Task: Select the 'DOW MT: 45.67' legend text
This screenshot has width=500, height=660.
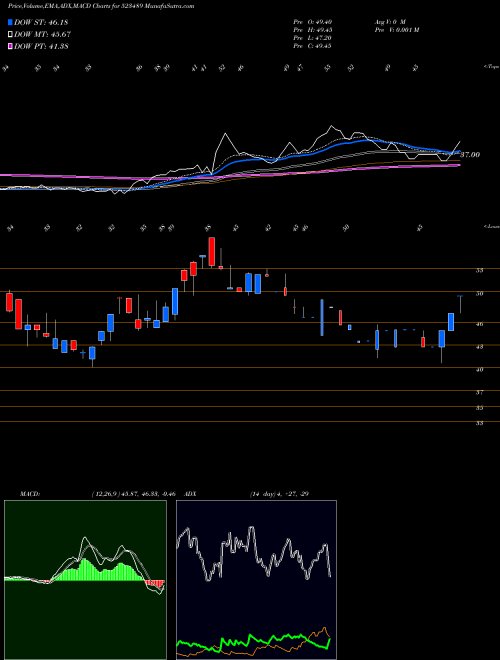Action: [43, 35]
